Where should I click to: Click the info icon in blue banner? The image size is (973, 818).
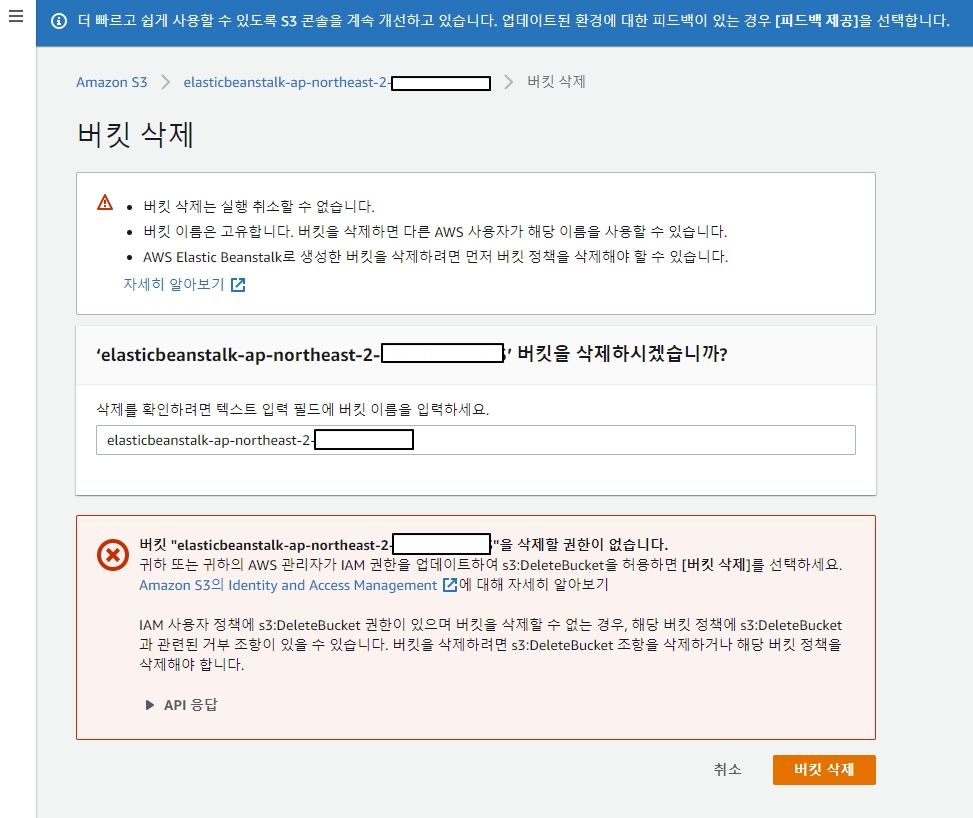tap(59, 22)
